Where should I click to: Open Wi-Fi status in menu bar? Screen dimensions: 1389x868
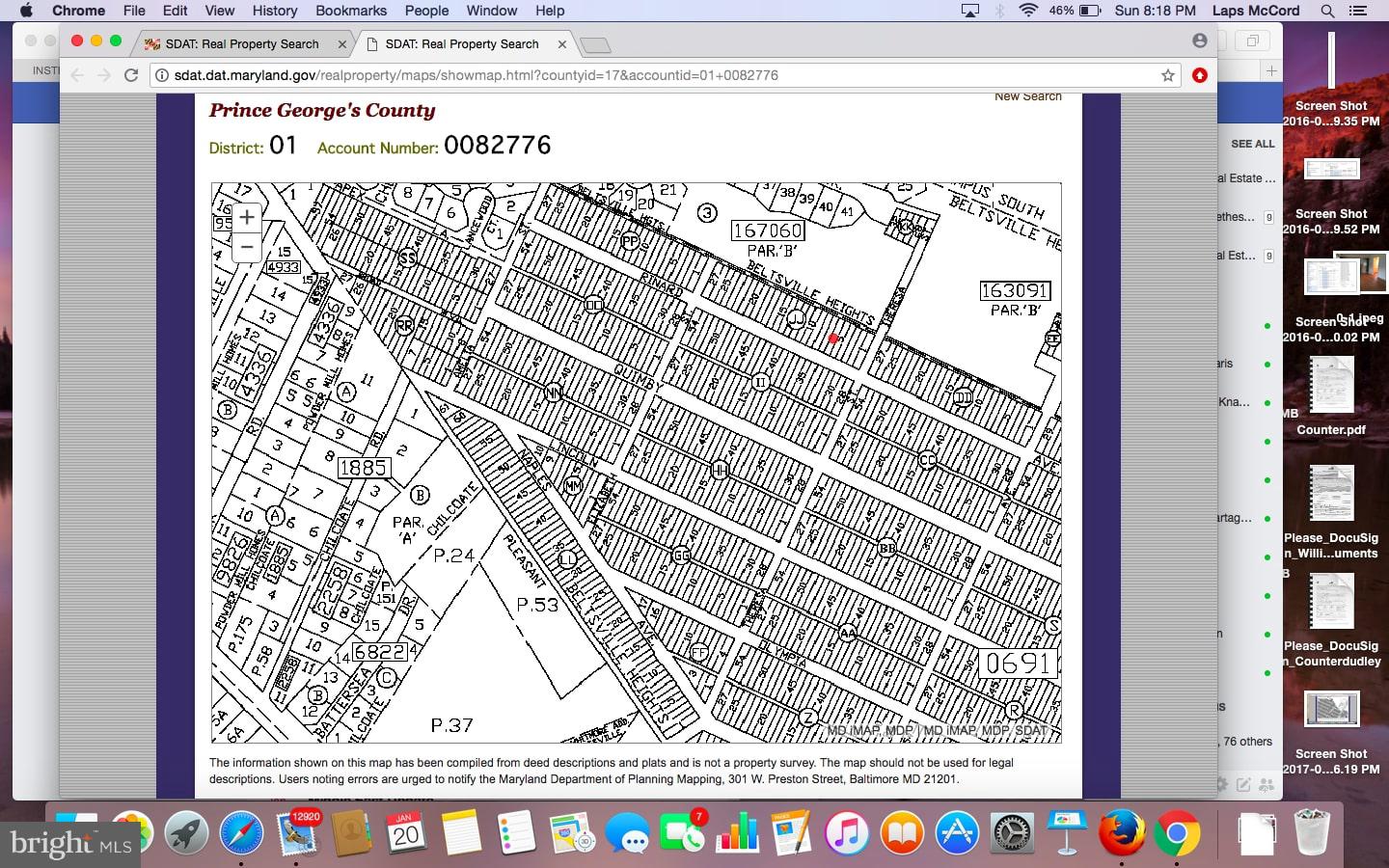pos(1028,11)
